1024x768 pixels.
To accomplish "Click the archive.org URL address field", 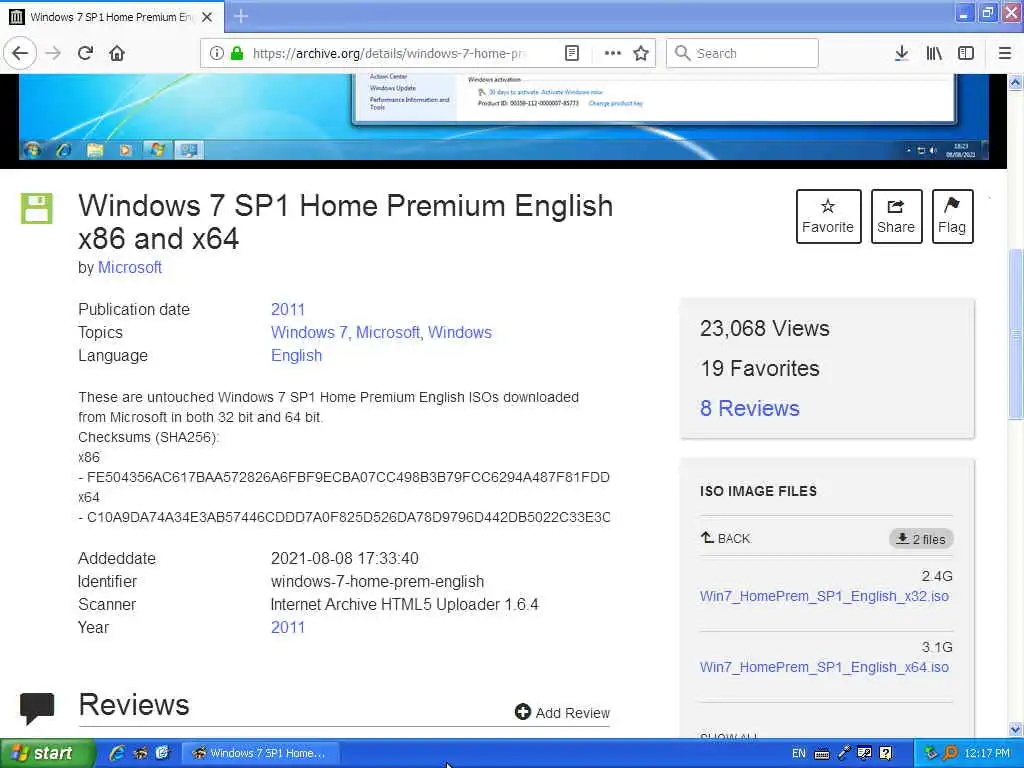I will click(389, 54).
